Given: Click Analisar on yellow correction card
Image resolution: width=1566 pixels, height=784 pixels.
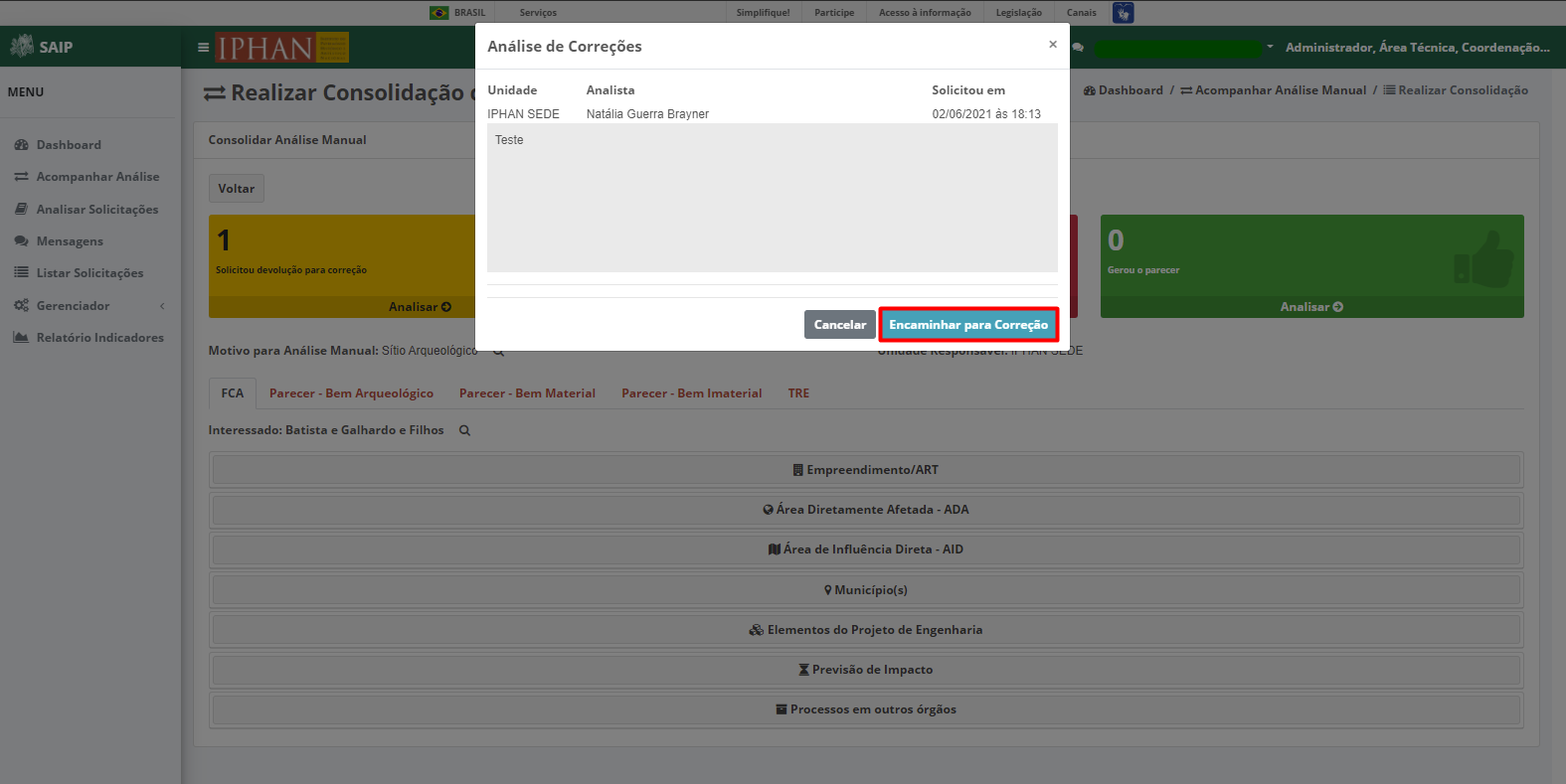Looking at the screenshot, I should point(420,307).
